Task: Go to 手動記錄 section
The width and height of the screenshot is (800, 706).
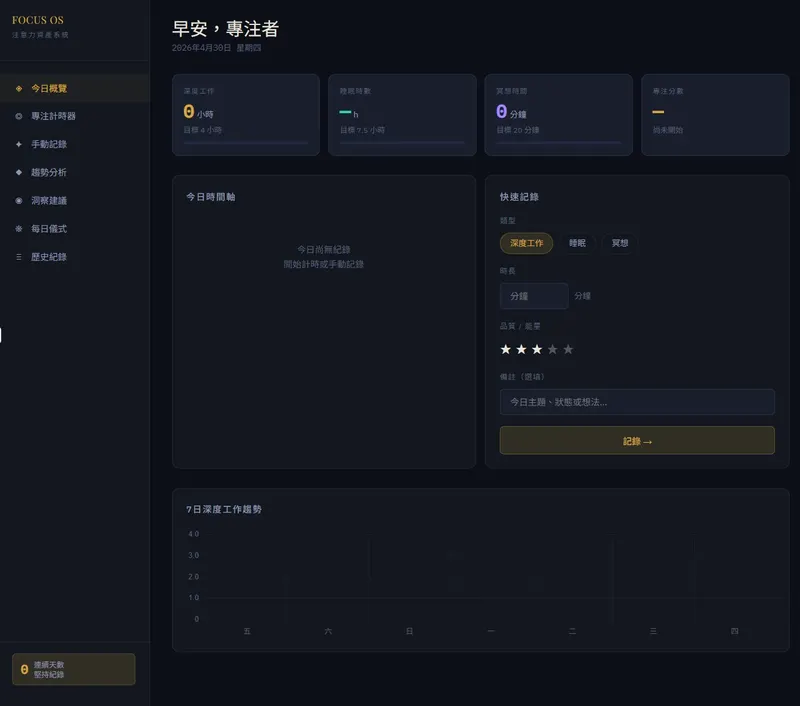Action: pos(74,144)
